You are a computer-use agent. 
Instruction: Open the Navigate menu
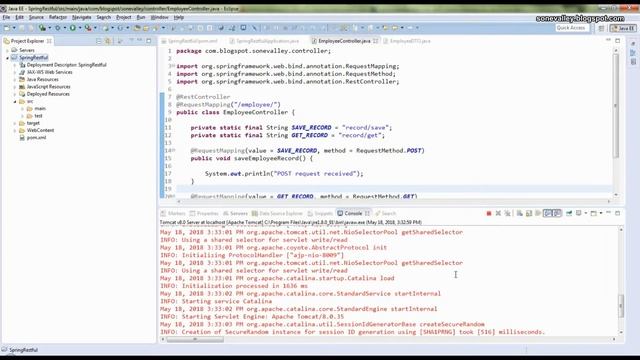coord(82,17)
